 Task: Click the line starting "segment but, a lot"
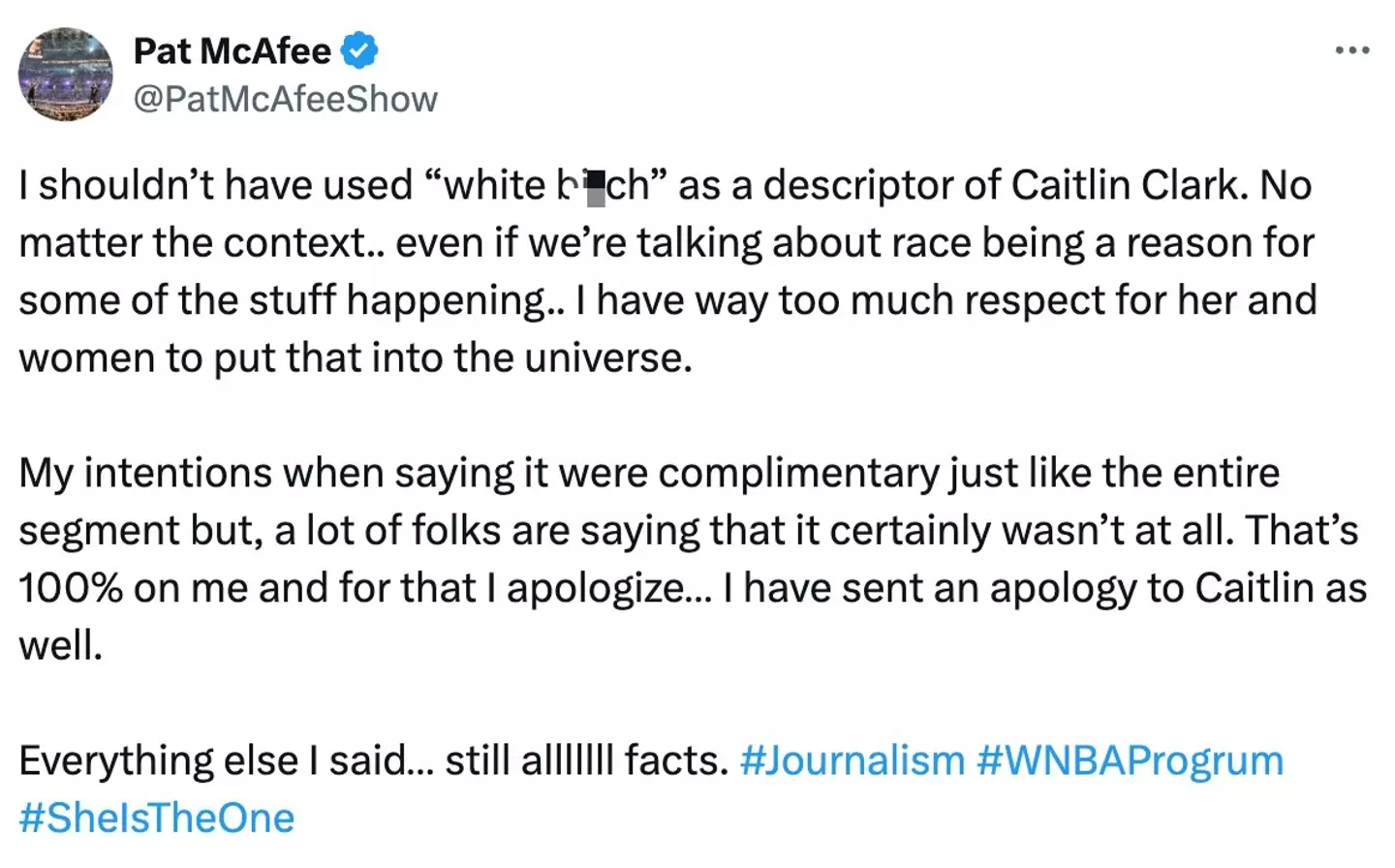click(688, 531)
